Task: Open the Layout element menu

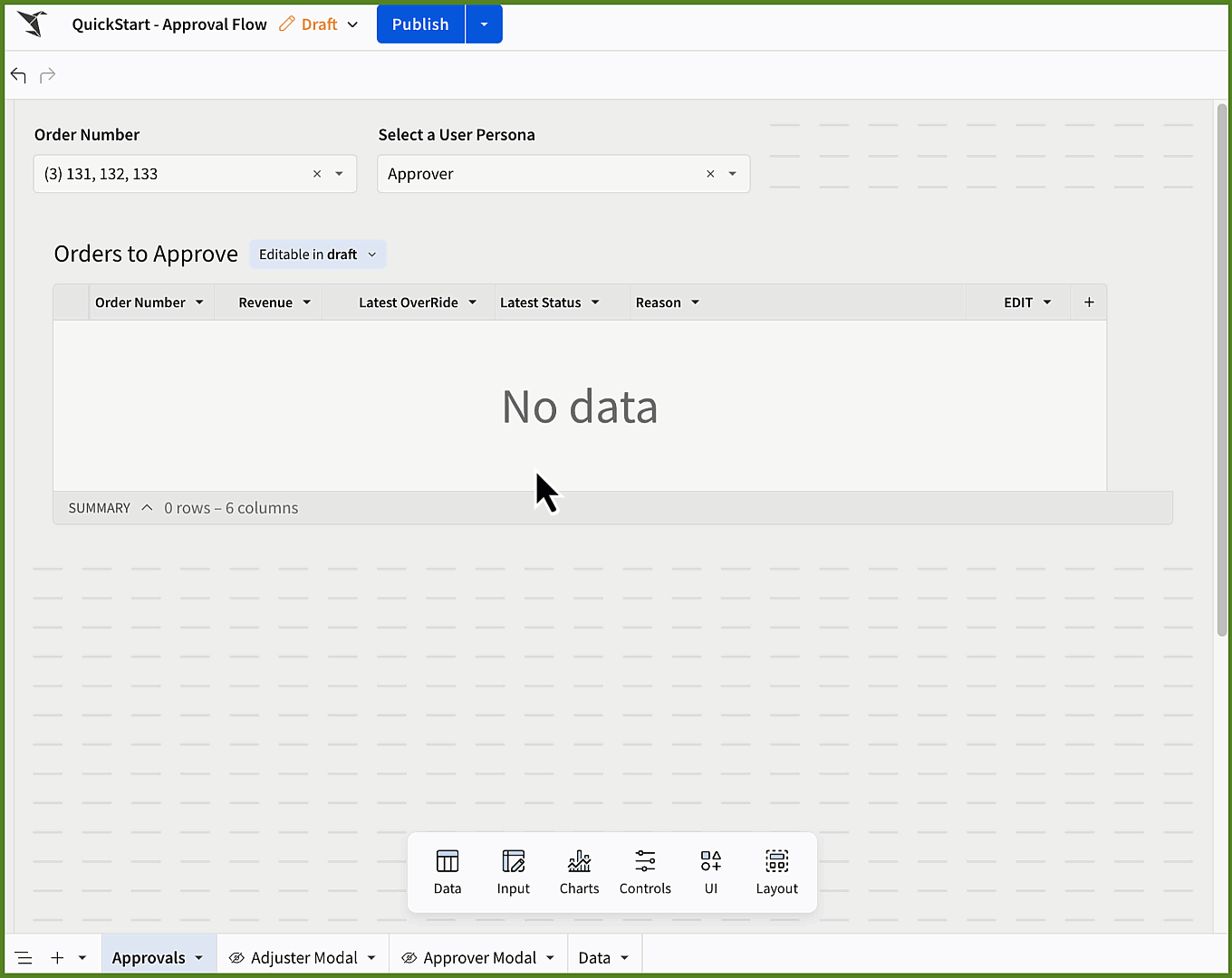Action: pyautogui.click(x=777, y=872)
